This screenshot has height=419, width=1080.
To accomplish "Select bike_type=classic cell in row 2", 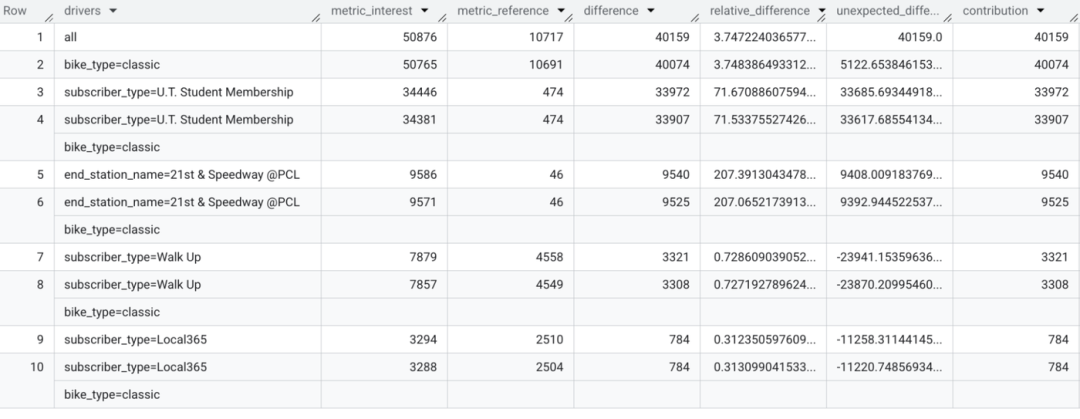I will [x=187, y=65].
